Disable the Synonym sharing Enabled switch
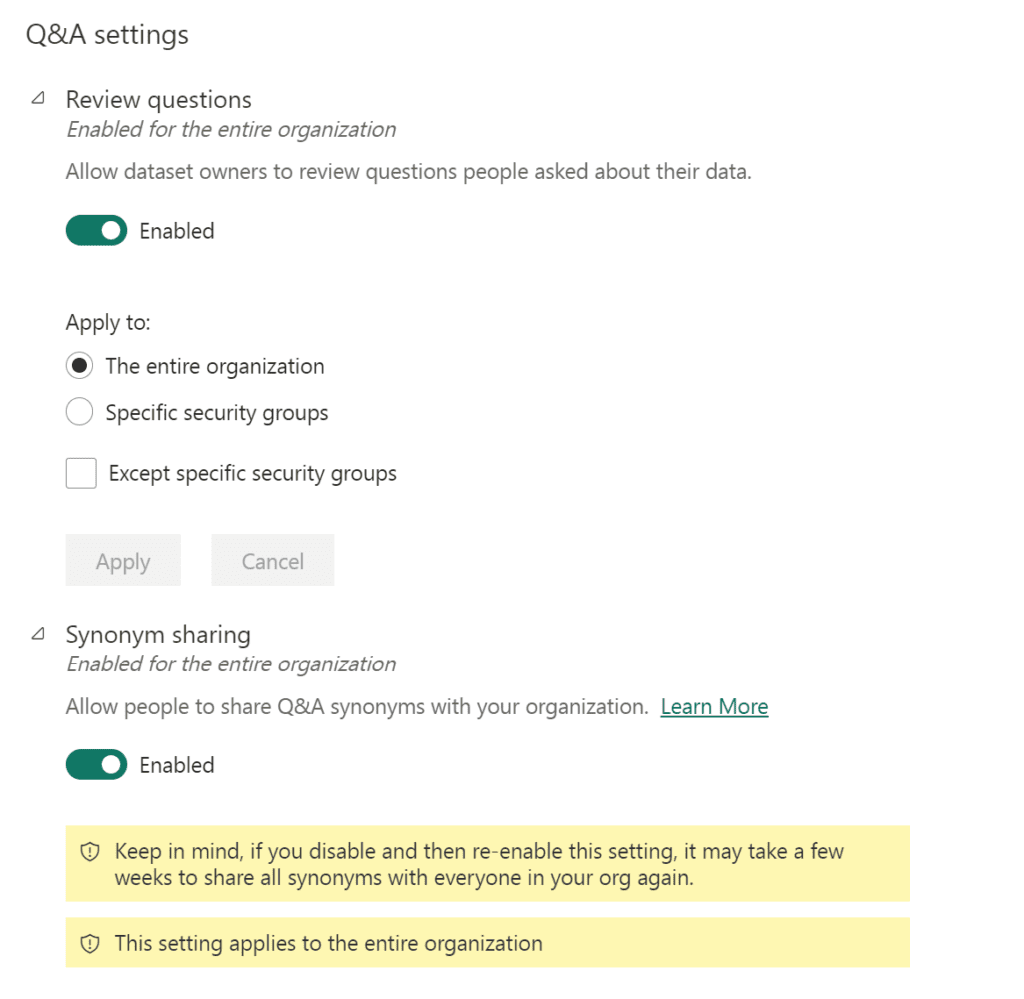This screenshot has height=999, width=1024. click(x=96, y=765)
